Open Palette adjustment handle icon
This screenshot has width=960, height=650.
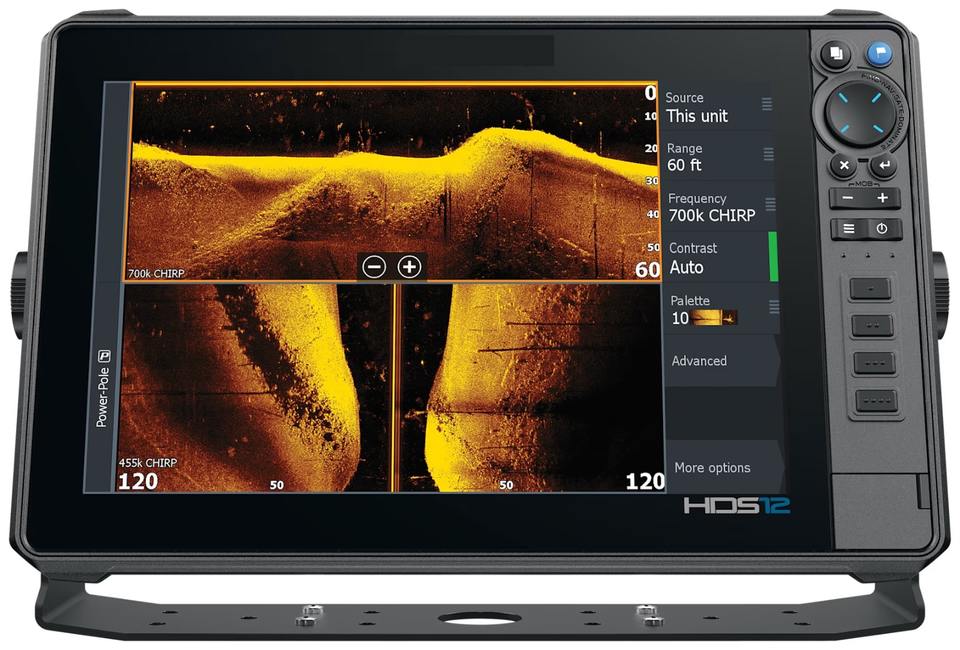tap(774, 307)
